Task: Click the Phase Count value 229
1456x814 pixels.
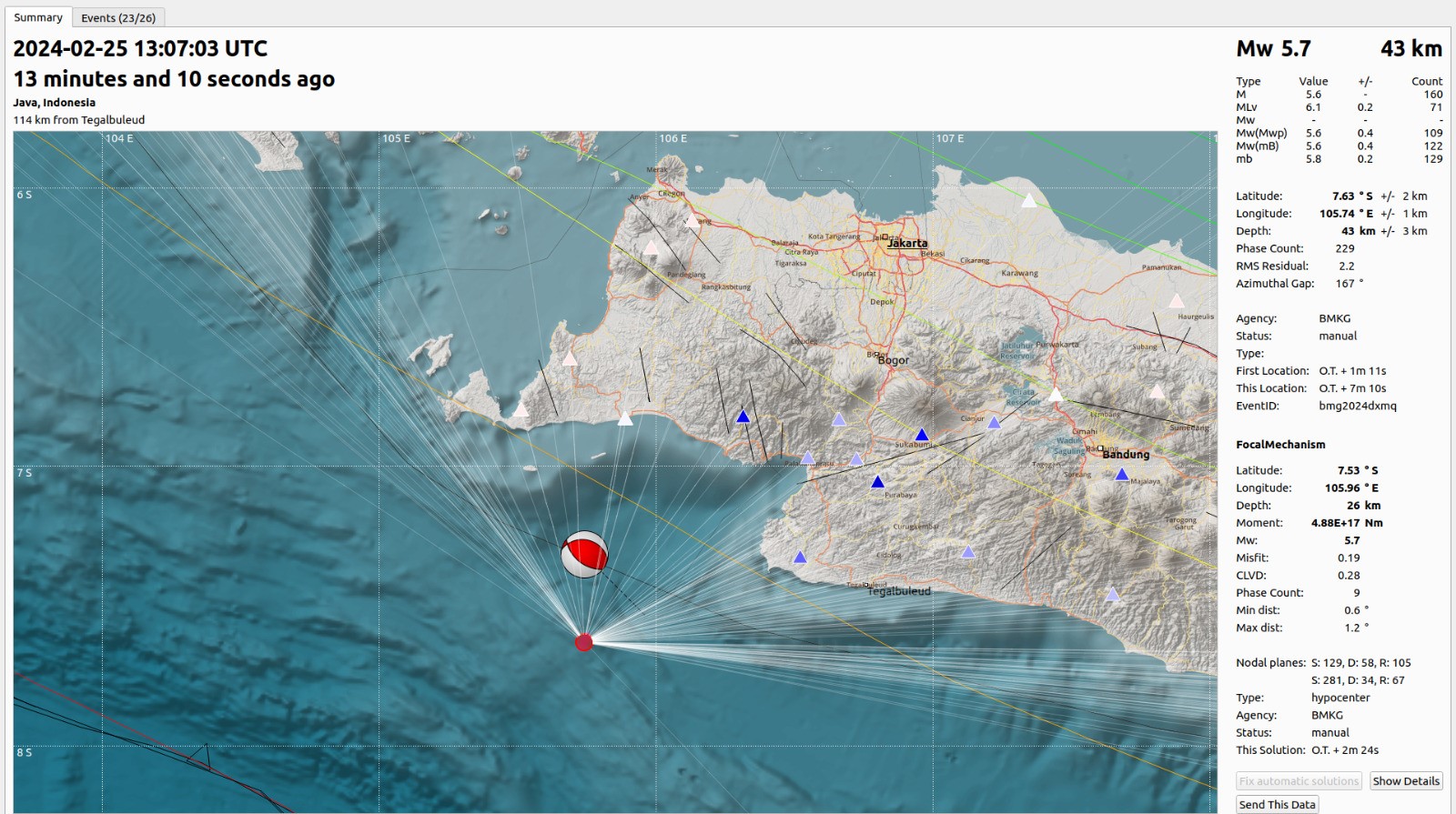Action: pyautogui.click(x=1345, y=248)
